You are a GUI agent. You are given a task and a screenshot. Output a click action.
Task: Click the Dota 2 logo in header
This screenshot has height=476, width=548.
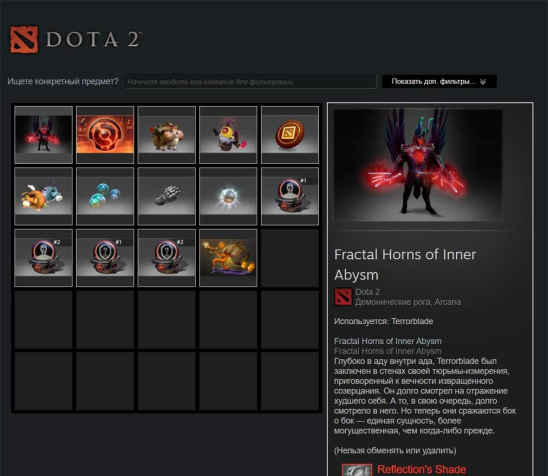coord(76,39)
